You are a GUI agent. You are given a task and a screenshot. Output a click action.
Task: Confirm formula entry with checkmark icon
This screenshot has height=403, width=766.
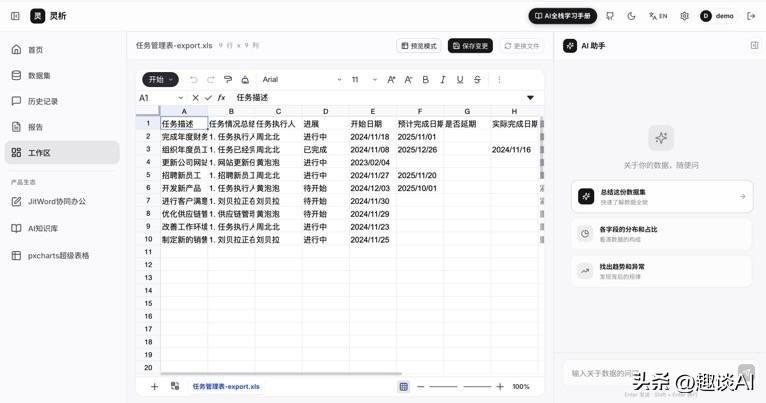[x=208, y=98]
